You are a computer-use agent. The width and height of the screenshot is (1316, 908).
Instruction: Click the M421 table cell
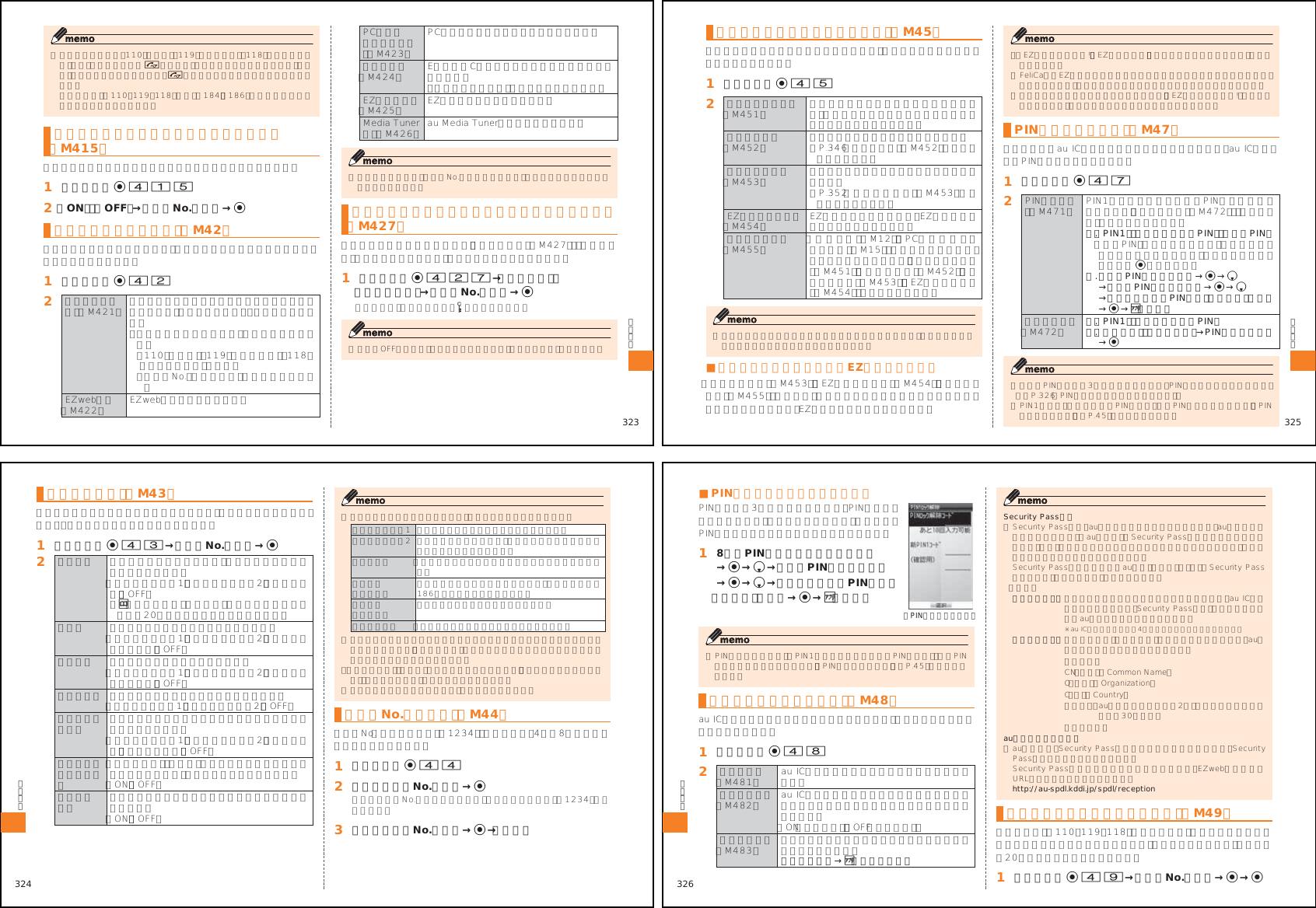click(94, 344)
